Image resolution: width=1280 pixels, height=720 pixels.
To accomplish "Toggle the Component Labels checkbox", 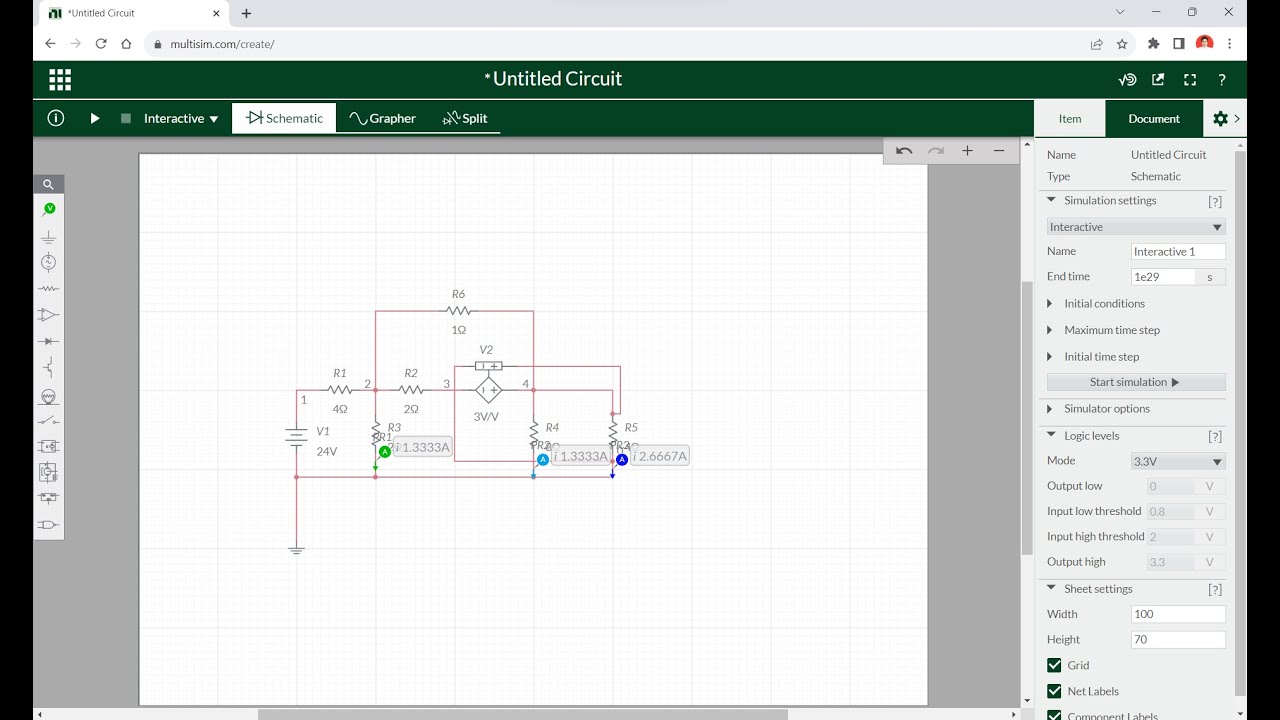I will (x=1054, y=715).
